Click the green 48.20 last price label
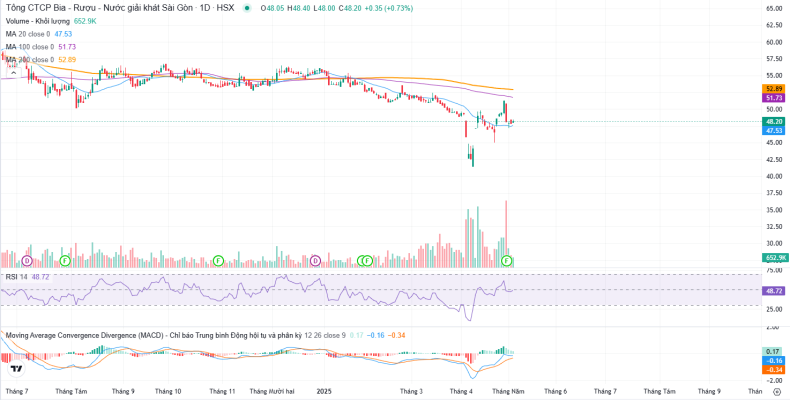 click(x=773, y=121)
